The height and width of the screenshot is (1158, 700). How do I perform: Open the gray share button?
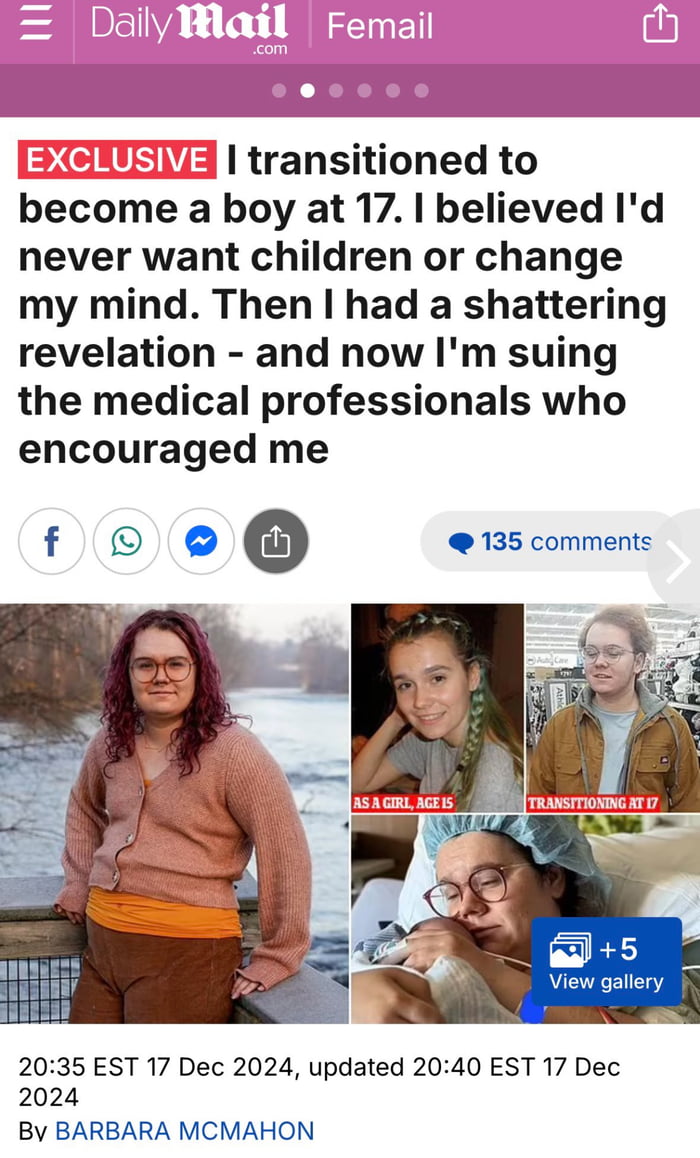click(x=276, y=541)
